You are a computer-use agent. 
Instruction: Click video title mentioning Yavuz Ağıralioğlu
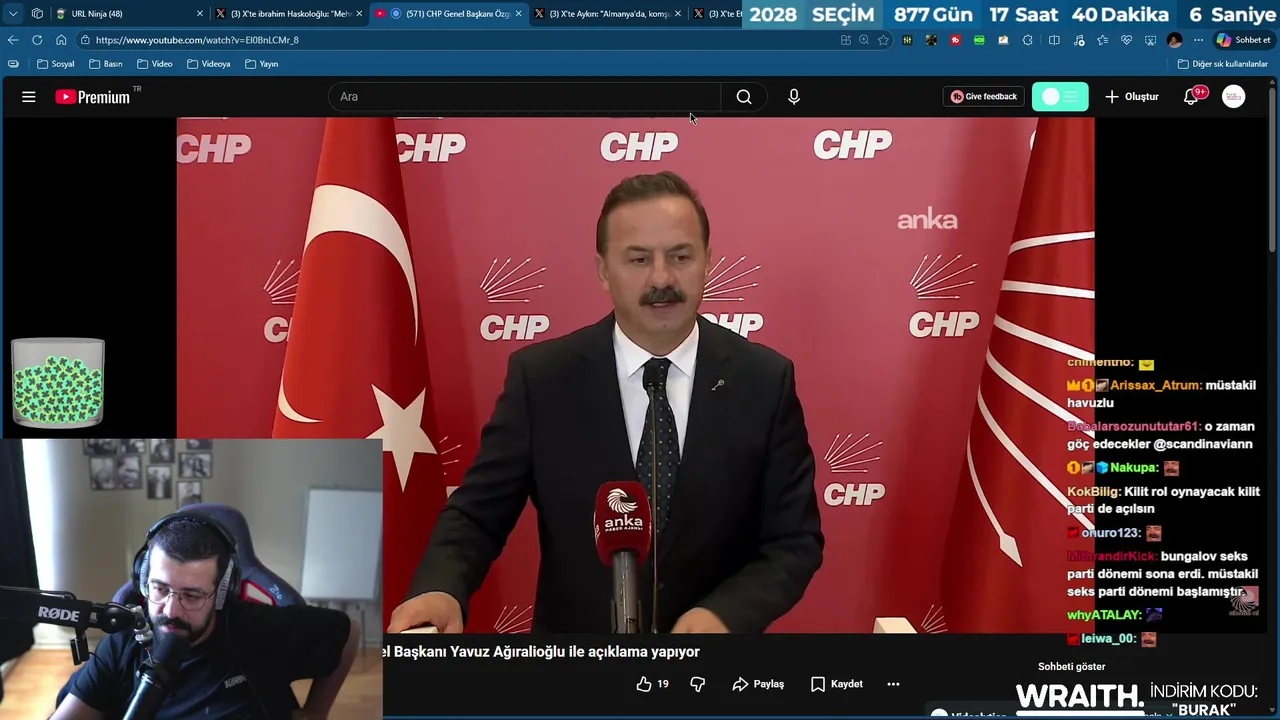541,652
